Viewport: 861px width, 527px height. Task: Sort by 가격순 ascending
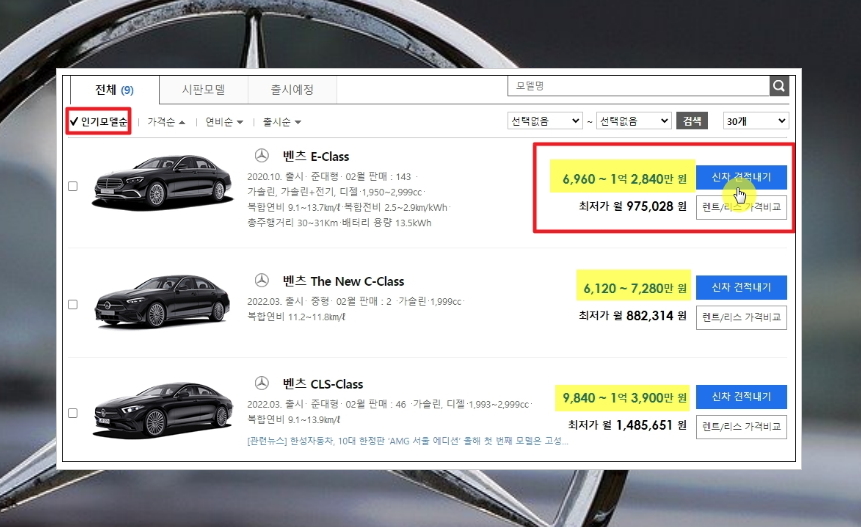166,122
